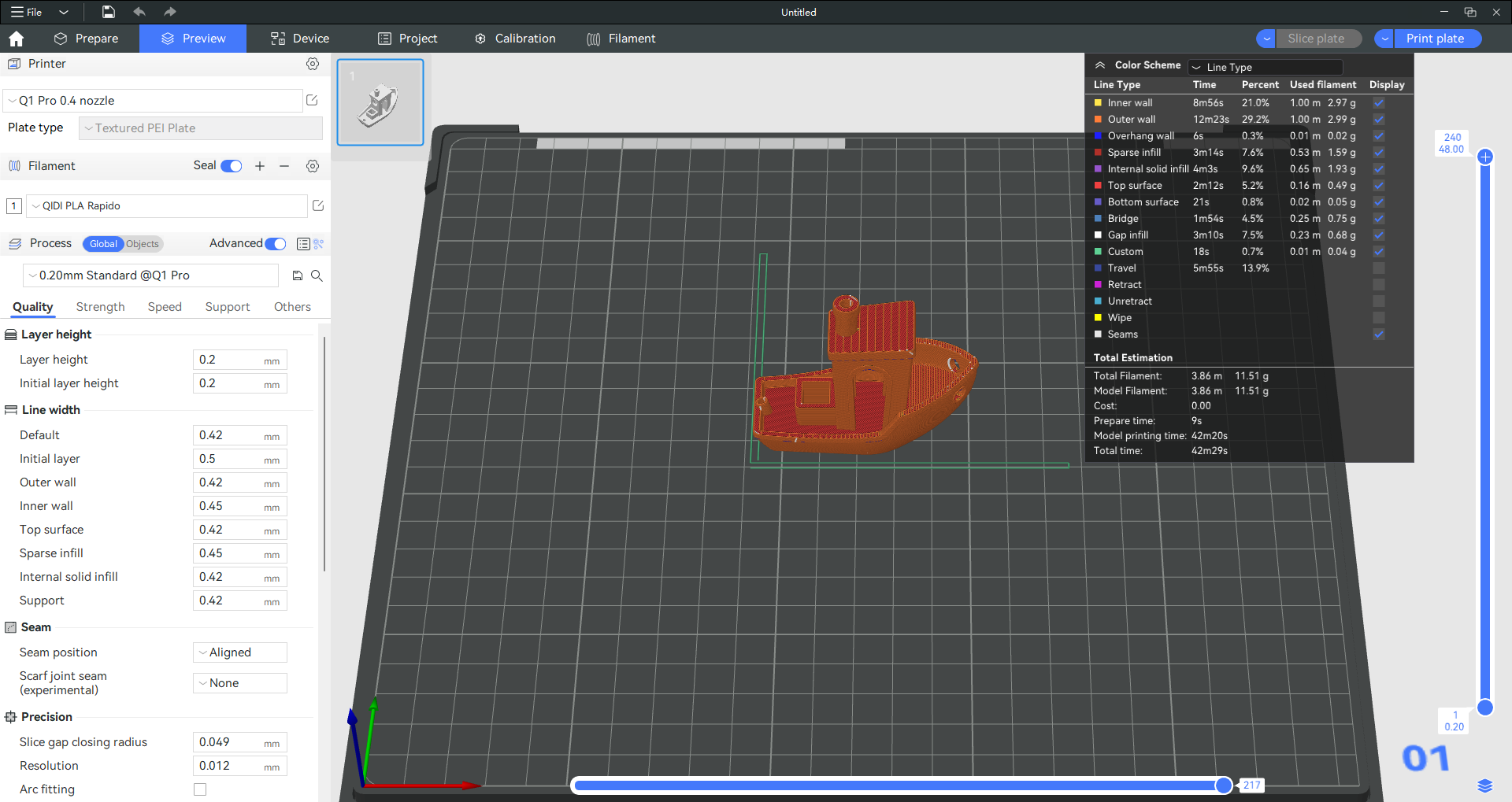The image size is (1512, 802).
Task: Open printer settings gear icon
Action: coord(313,64)
